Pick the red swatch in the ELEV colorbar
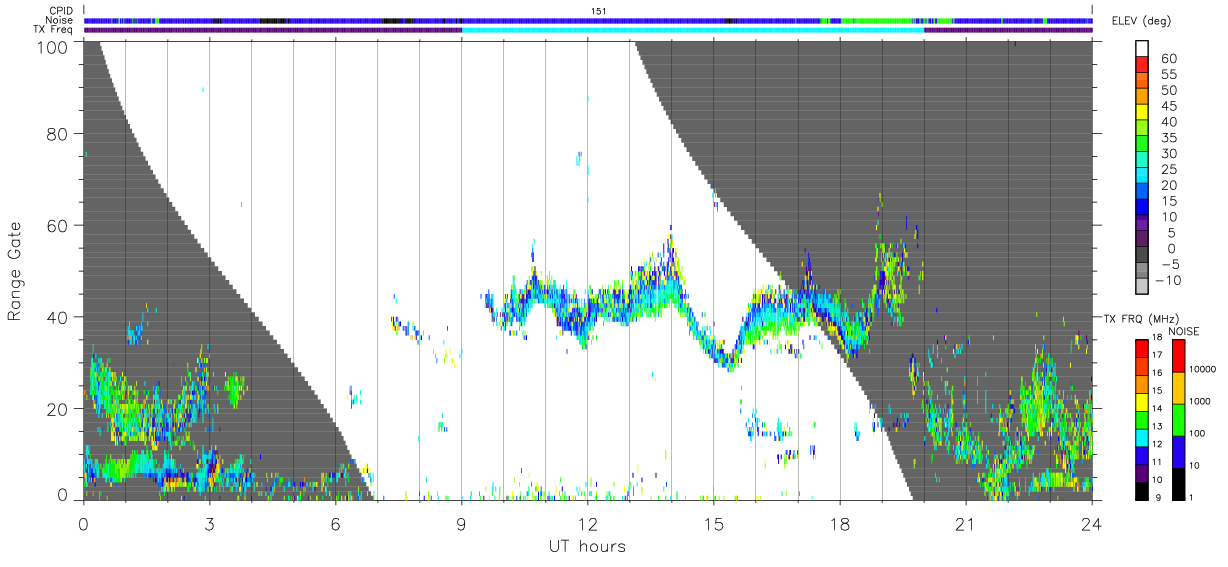Image resolution: width=1228 pixels, height=567 pixels. (x=1142, y=65)
